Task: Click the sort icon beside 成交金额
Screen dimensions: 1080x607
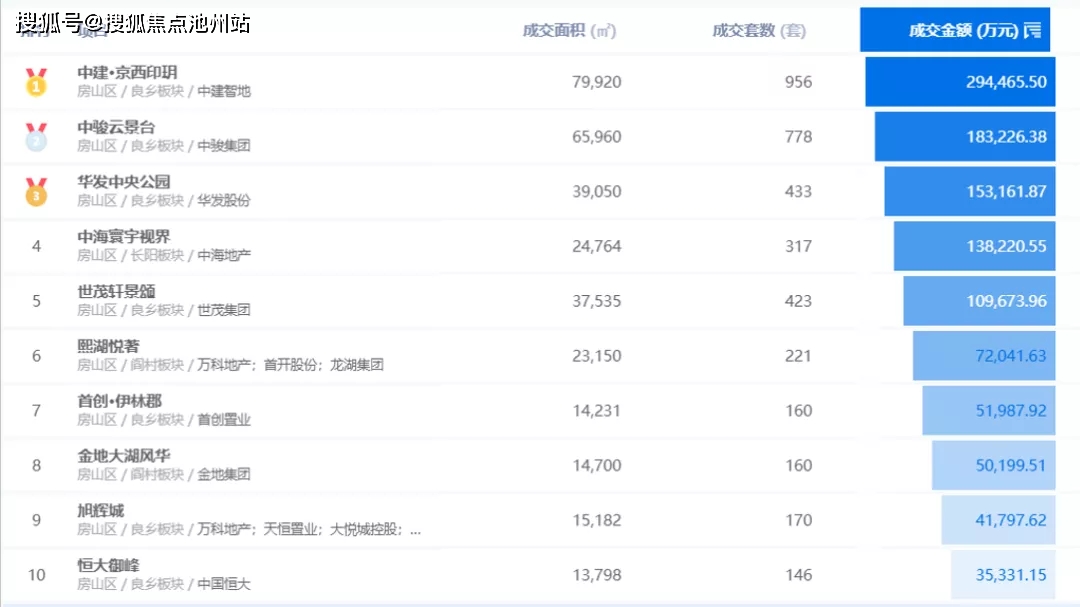Action: click(x=1032, y=30)
